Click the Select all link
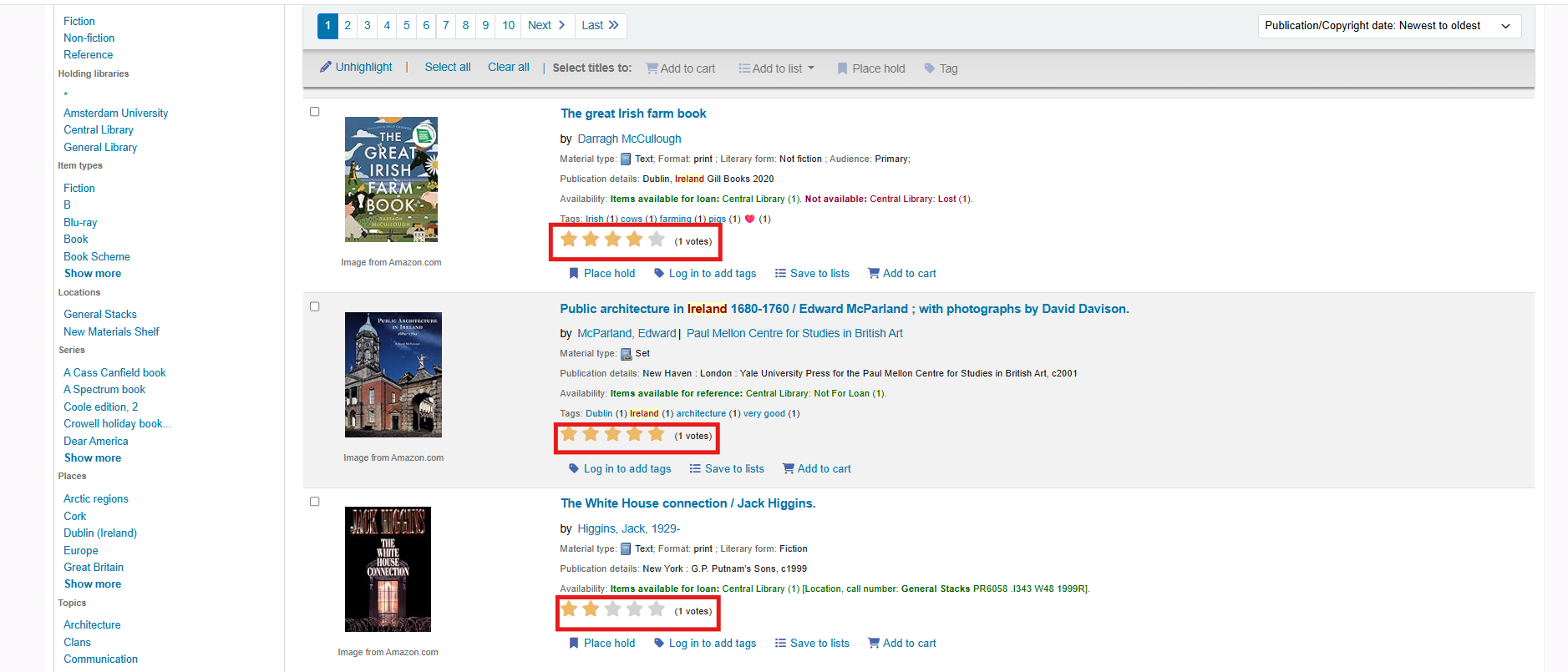The height and width of the screenshot is (672, 1568). point(447,67)
